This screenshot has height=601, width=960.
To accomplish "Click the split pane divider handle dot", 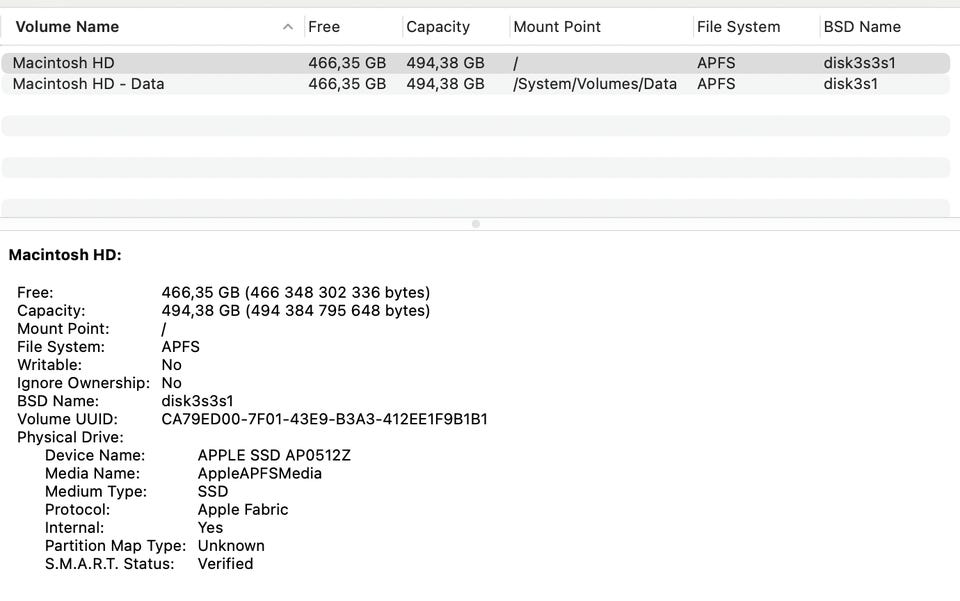I will (x=476, y=224).
